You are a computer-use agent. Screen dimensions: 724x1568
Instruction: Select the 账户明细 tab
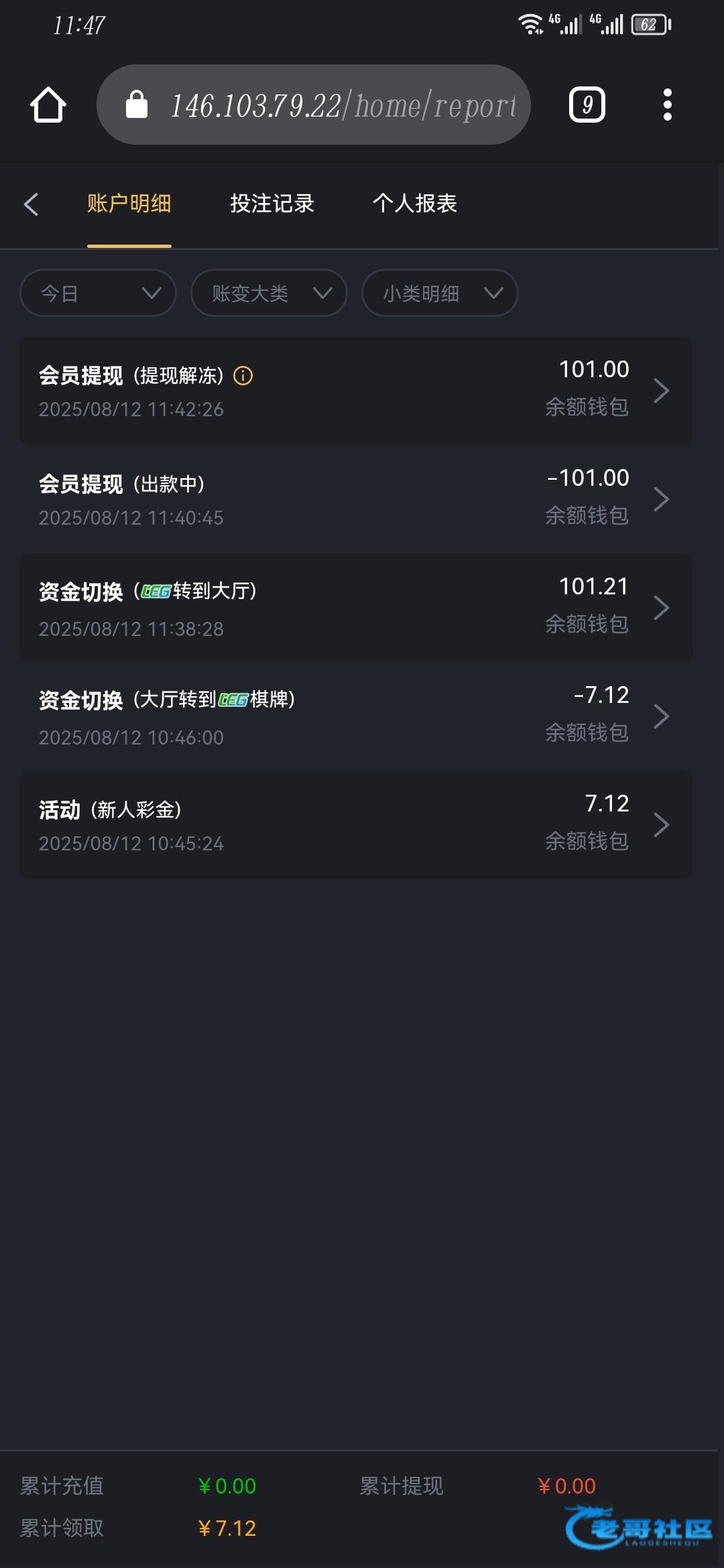[x=129, y=204]
